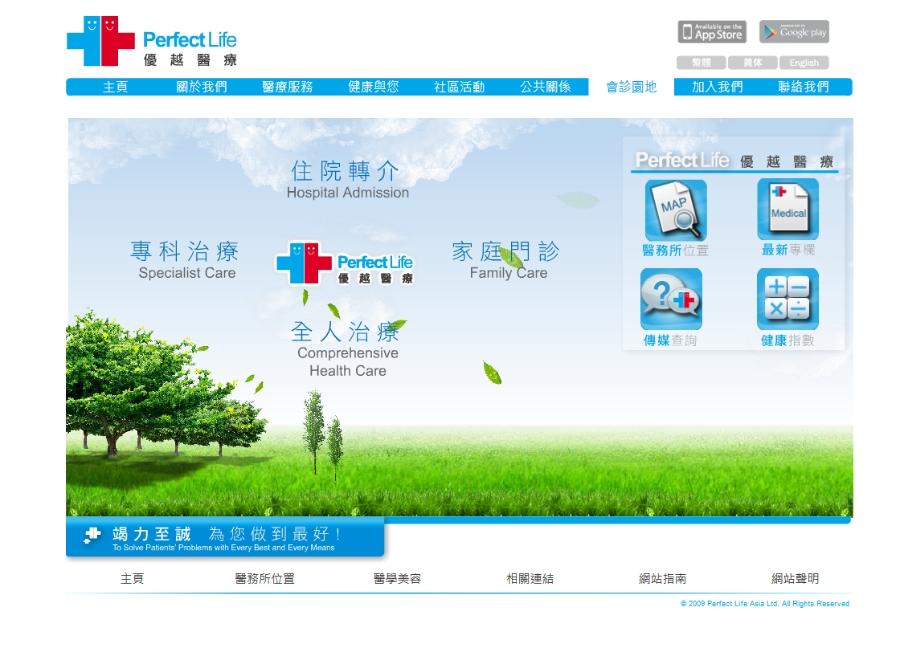Click the media enquiry speech bubble icon

coord(671,299)
